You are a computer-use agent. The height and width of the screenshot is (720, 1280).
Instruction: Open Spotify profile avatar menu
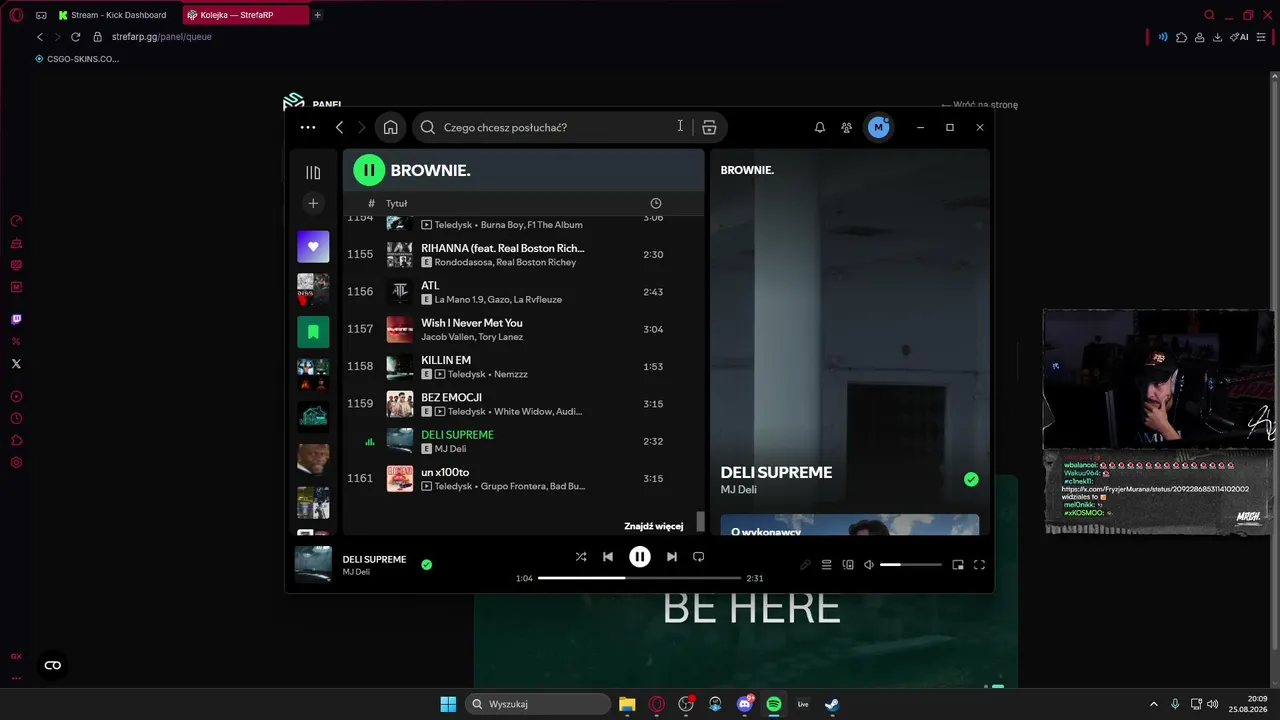[878, 127]
